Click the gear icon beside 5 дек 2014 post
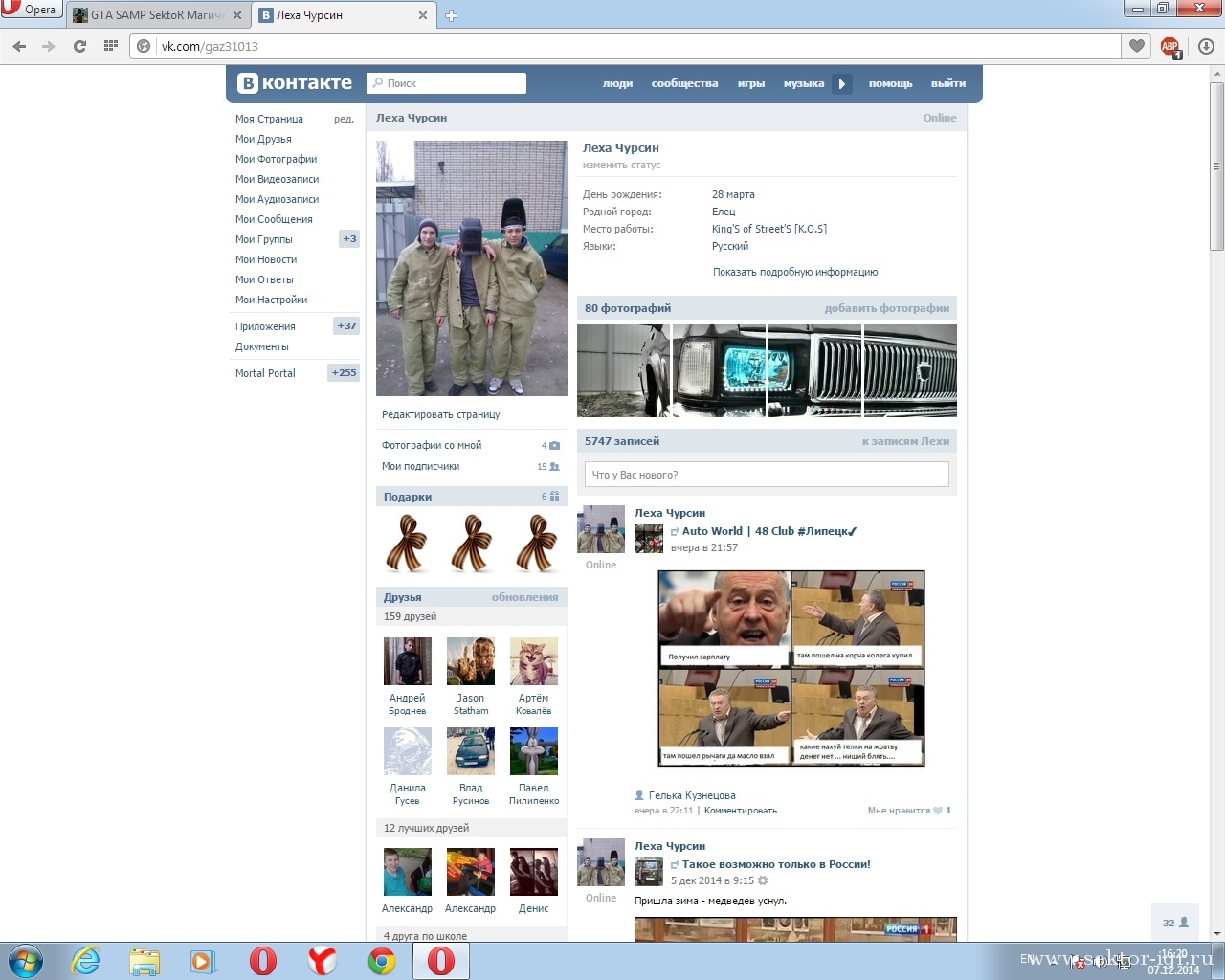The width and height of the screenshot is (1225, 980). pyautogui.click(x=763, y=880)
